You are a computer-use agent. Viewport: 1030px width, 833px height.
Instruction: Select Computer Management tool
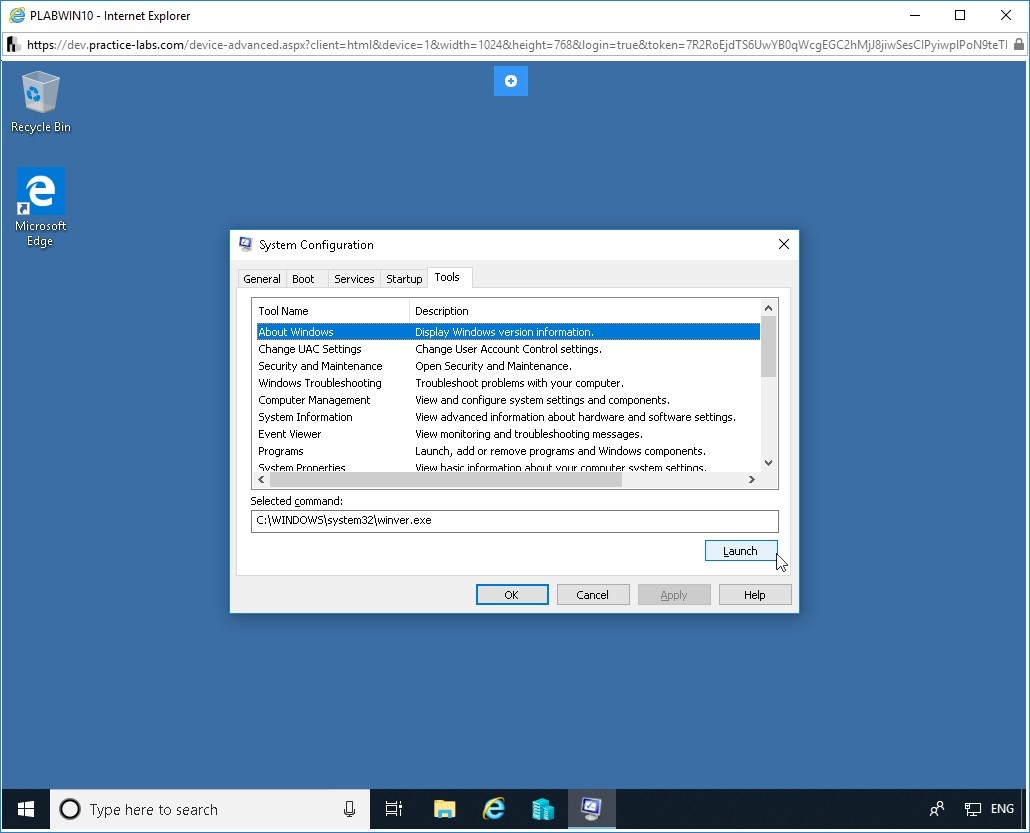[508, 400]
